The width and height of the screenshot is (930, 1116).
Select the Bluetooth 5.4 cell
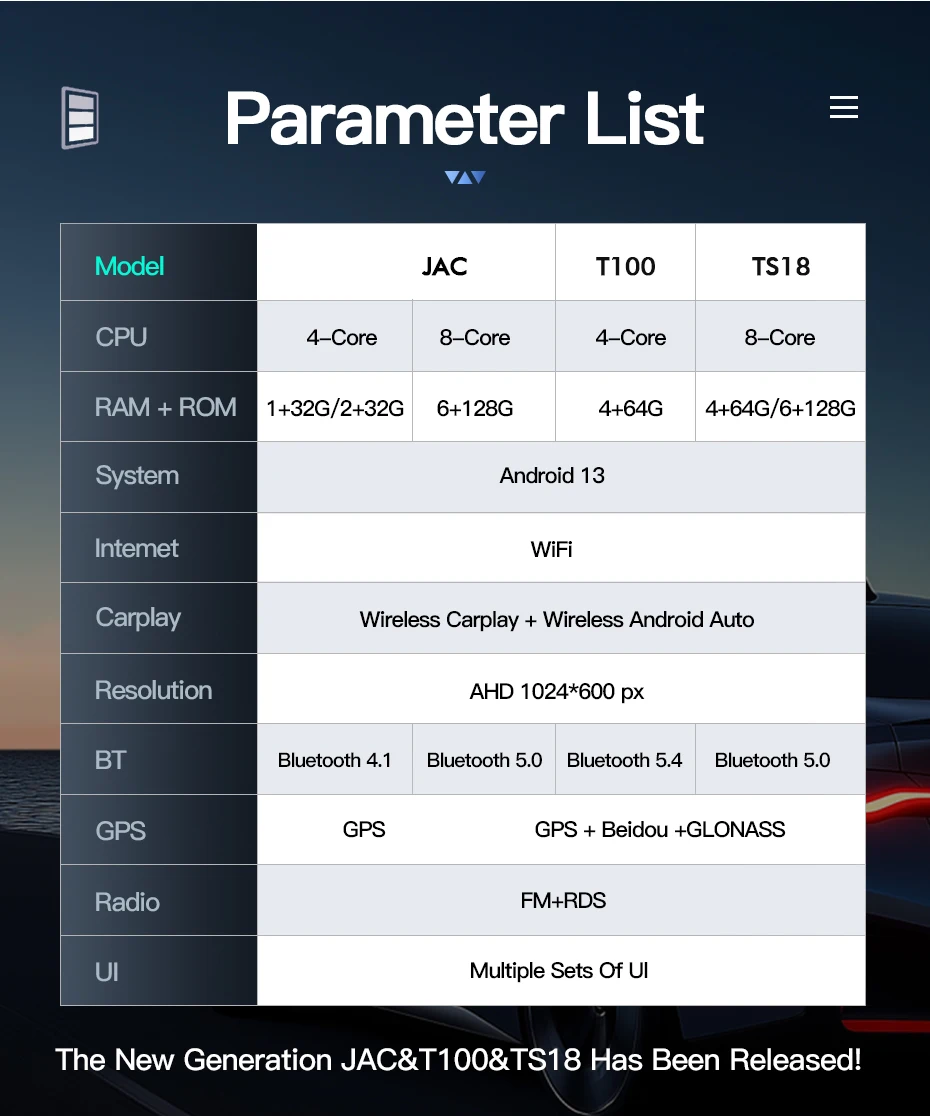click(625, 760)
